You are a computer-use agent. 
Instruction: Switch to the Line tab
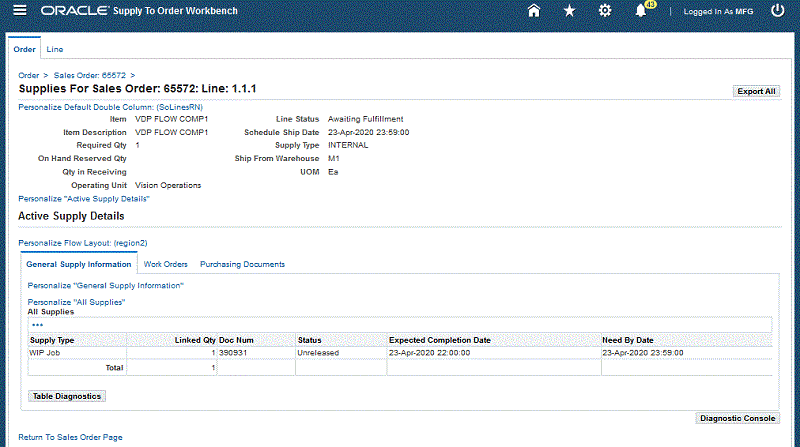(55, 49)
